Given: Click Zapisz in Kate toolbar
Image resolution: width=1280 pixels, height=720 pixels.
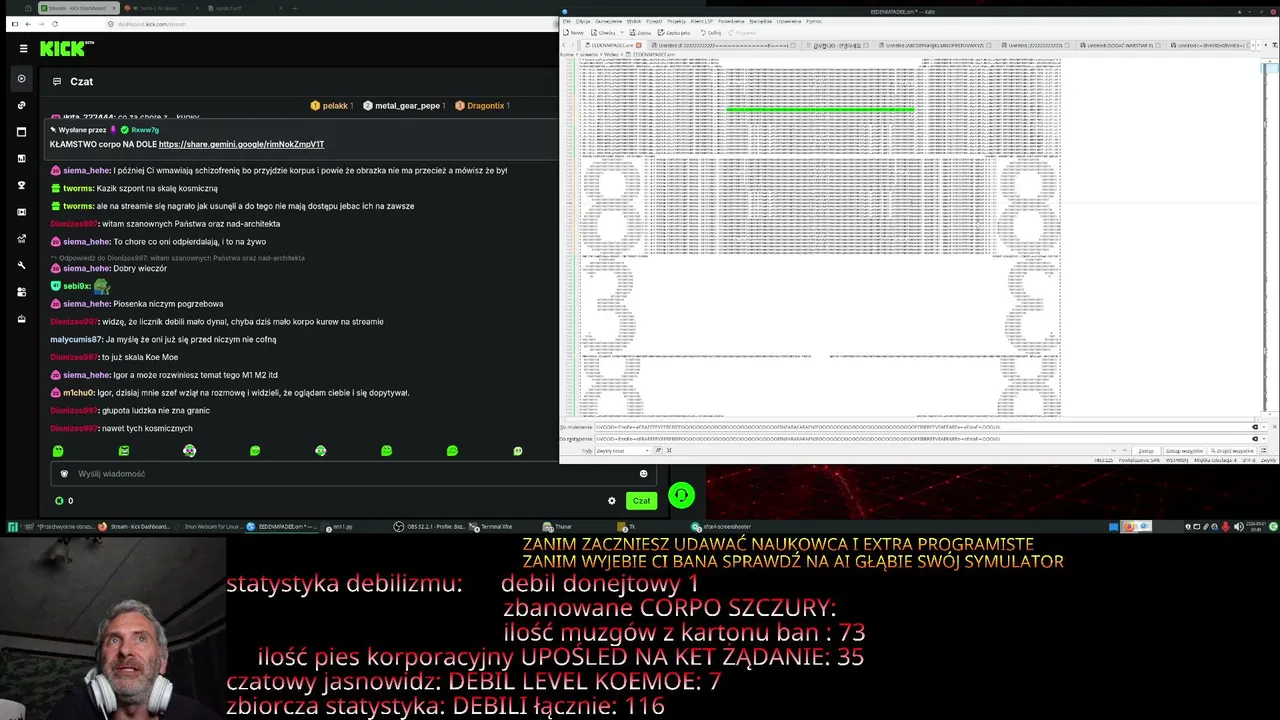Looking at the screenshot, I should (x=640, y=33).
